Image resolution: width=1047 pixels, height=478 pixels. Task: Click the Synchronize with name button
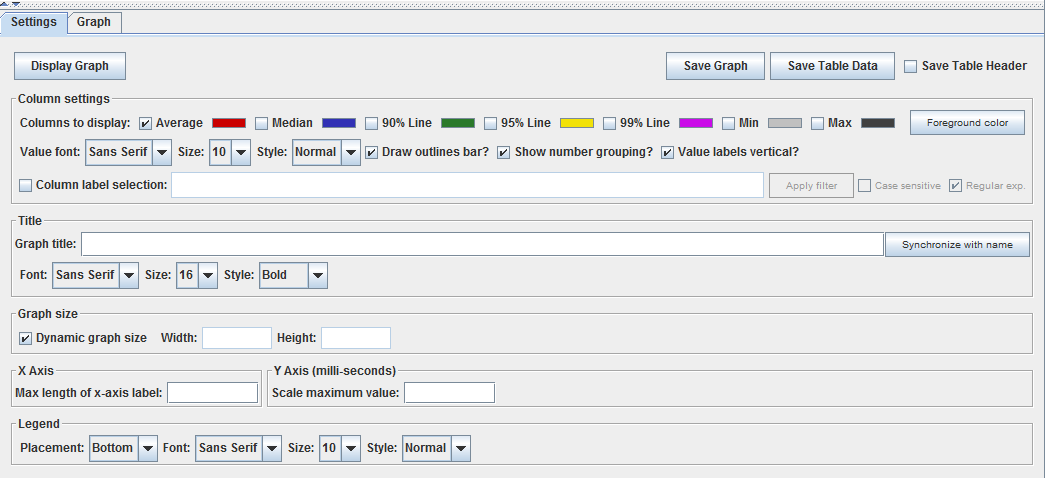pos(957,245)
